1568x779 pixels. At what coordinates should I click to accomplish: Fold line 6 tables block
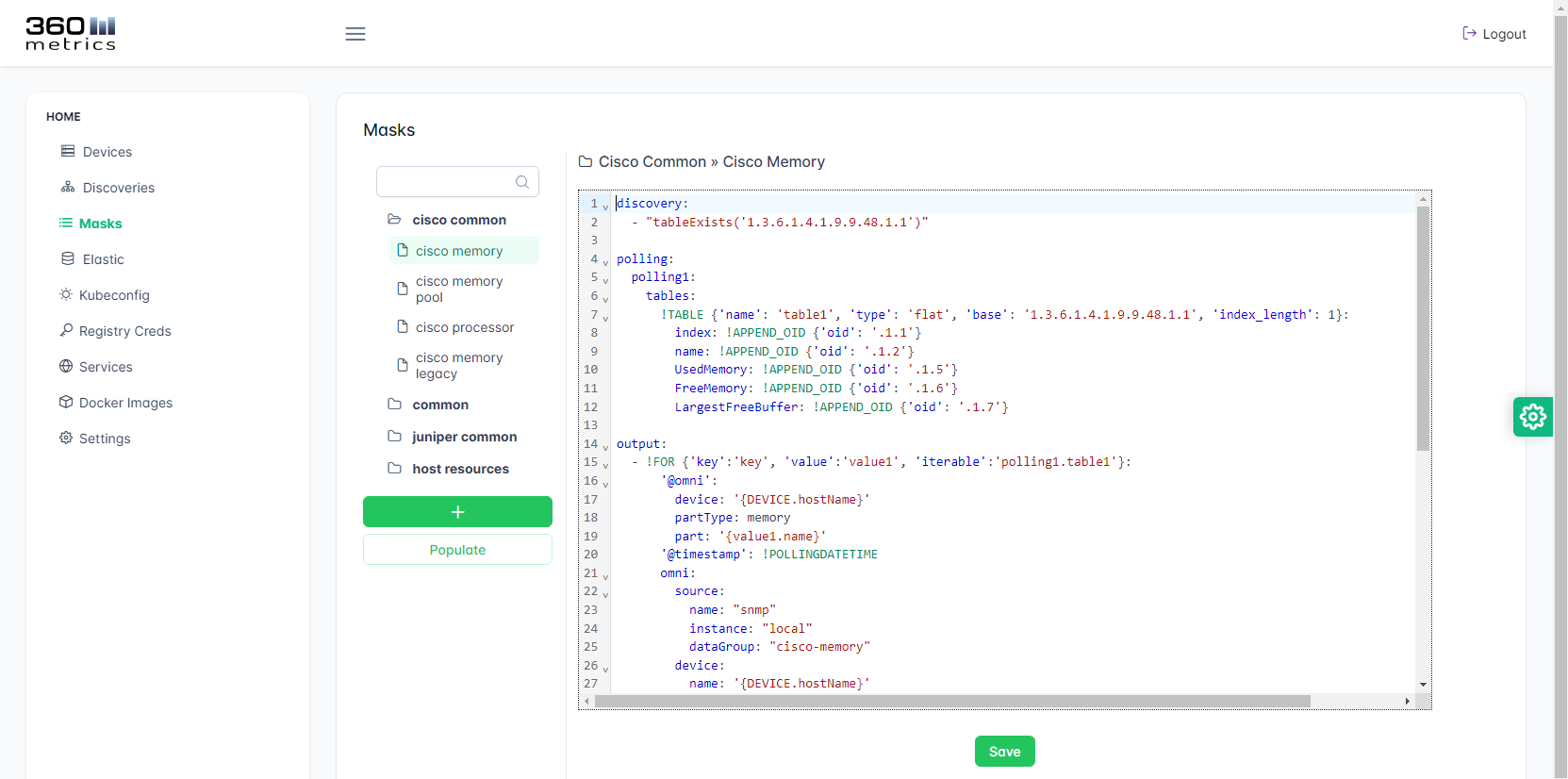pyautogui.click(x=605, y=299)
